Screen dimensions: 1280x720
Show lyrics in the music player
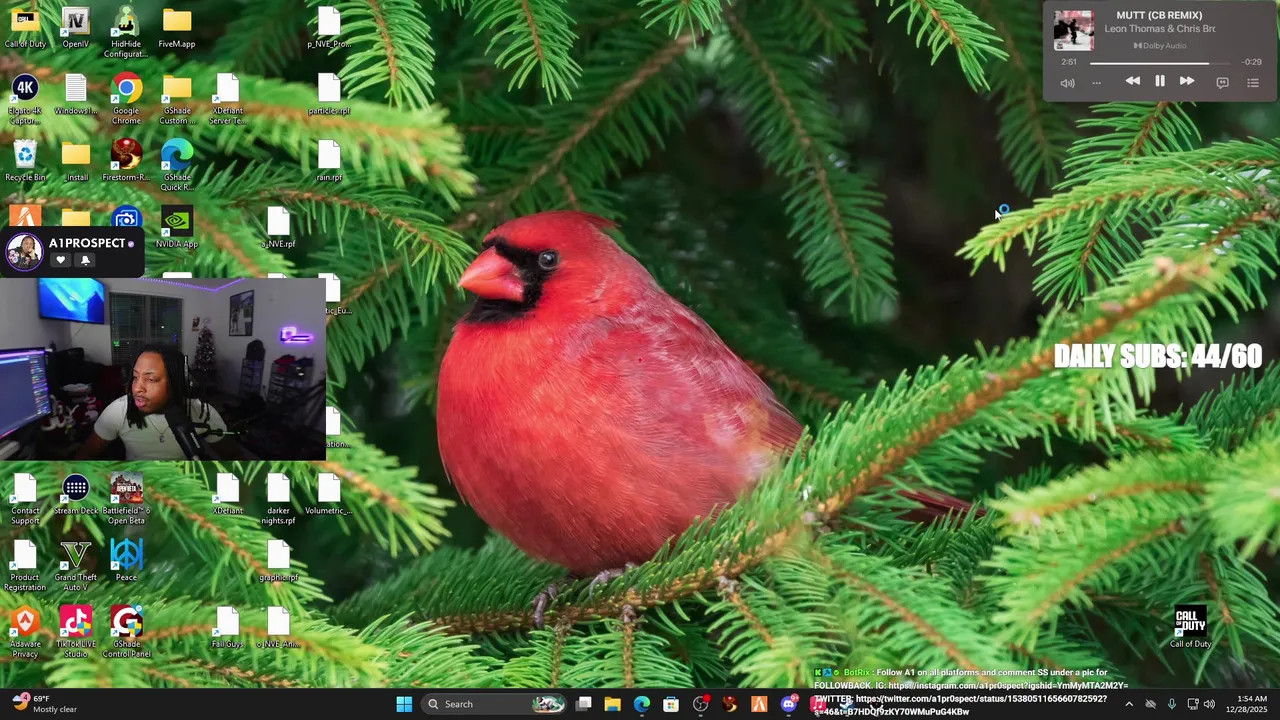click(x=1222, y=83)
